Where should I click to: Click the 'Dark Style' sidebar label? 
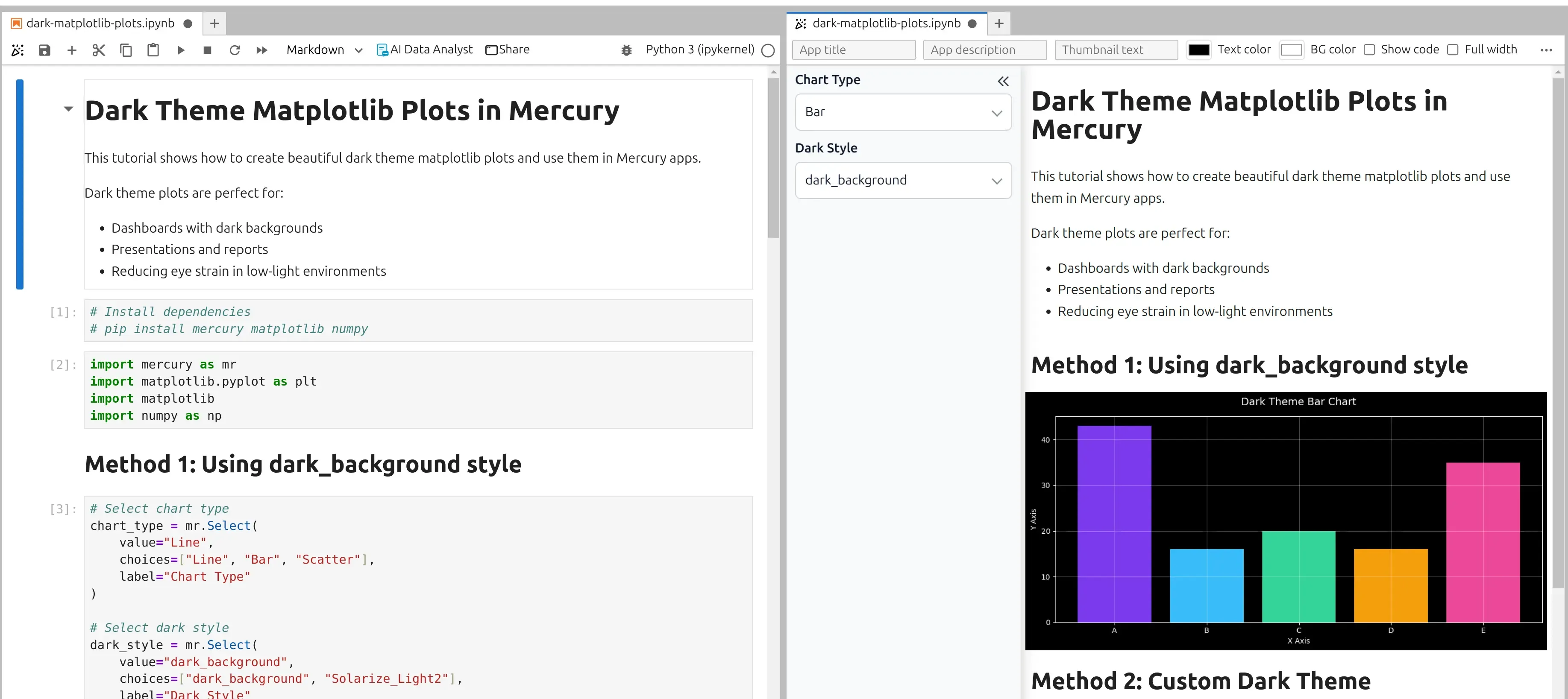click(x=826, y=148)
